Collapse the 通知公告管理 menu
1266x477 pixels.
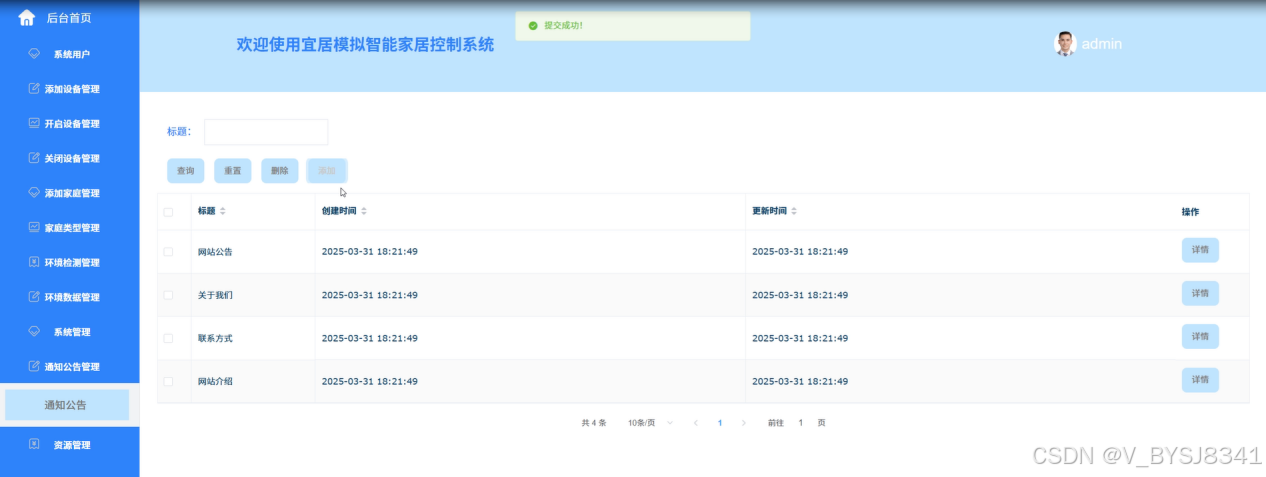(x=70, y=366)
